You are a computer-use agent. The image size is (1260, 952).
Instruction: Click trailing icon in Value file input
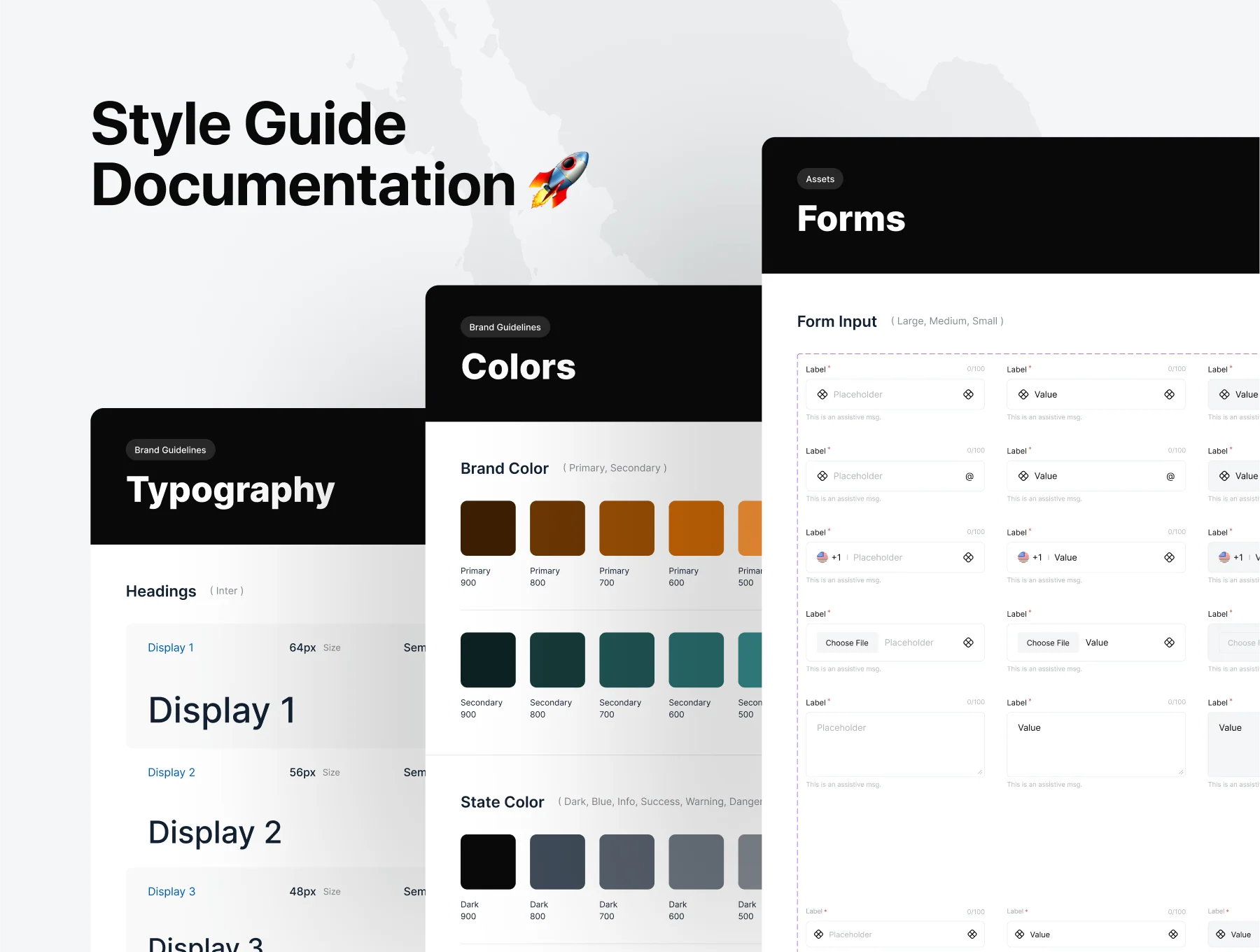[1169, 643]
